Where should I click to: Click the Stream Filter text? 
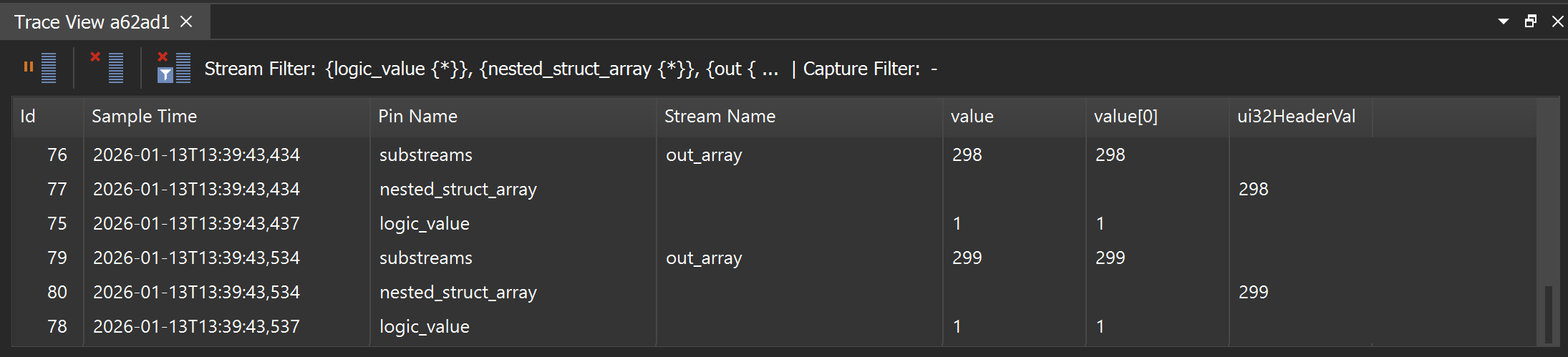tap(491, 69)
